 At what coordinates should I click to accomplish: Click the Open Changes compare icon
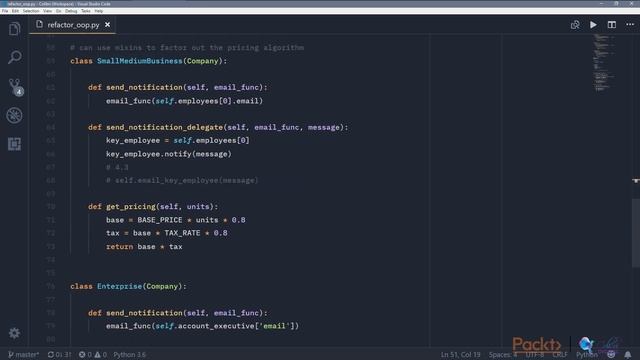pyautogui.click(x=575, y=25)
